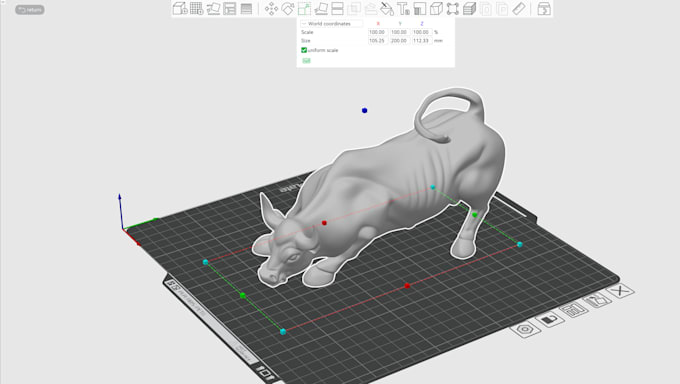
Task: Click the Scale Y percentage field
Action: [x=399, y=32]
